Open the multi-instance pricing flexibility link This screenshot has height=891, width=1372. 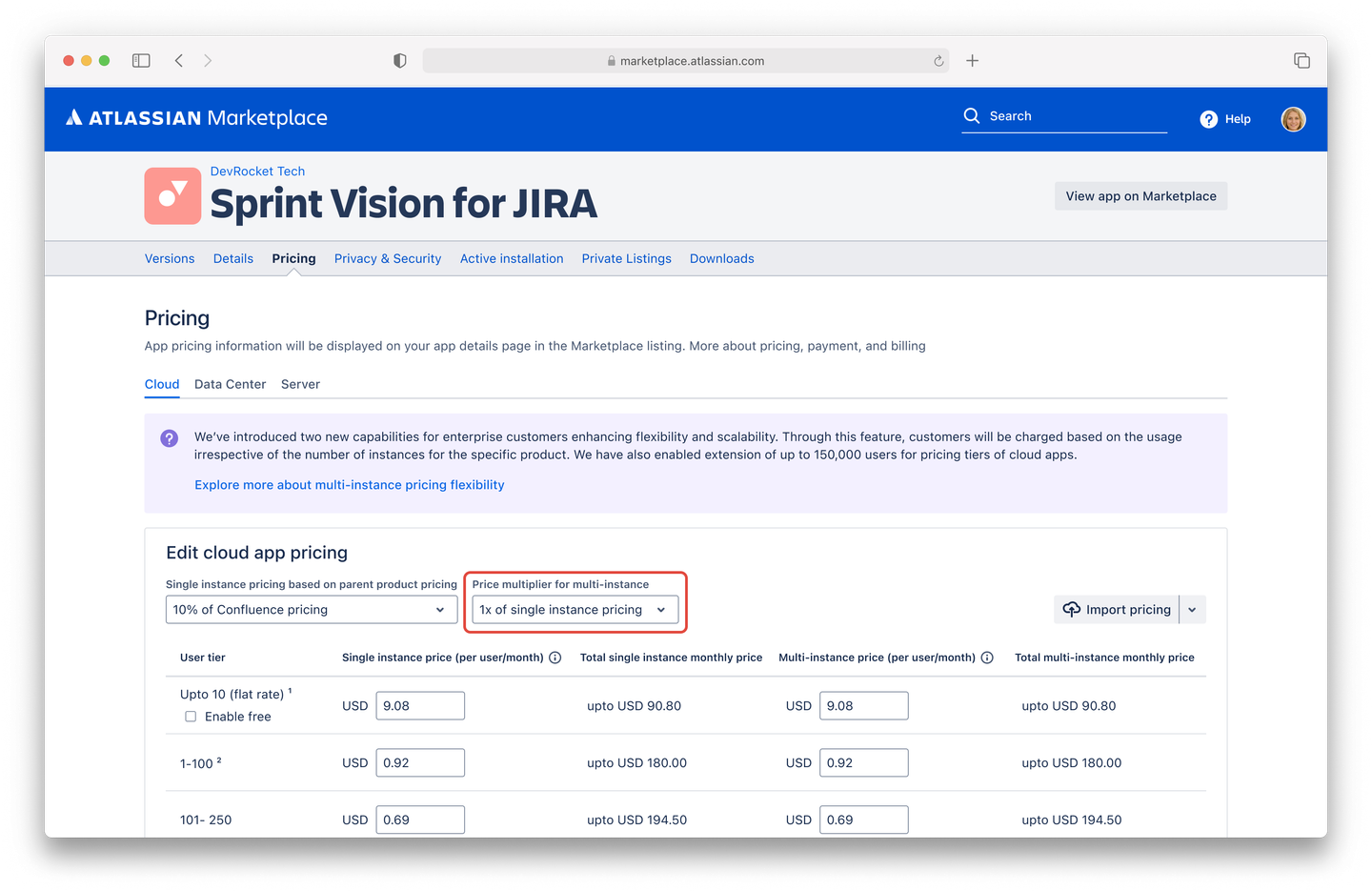(x=349, y=484)
